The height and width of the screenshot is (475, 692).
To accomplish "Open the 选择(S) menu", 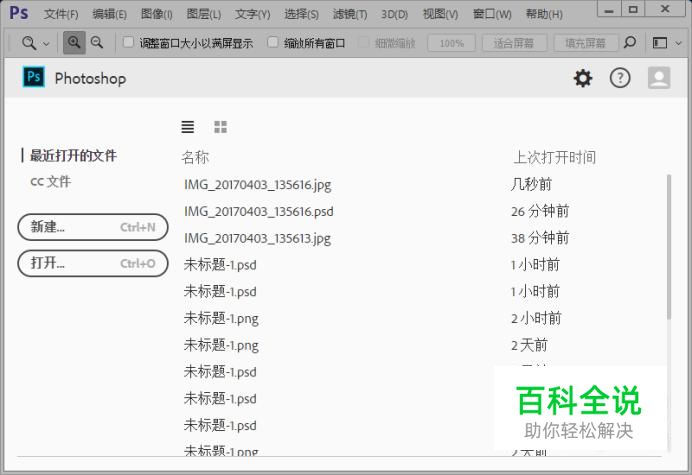I will click(x=301, y=14).
